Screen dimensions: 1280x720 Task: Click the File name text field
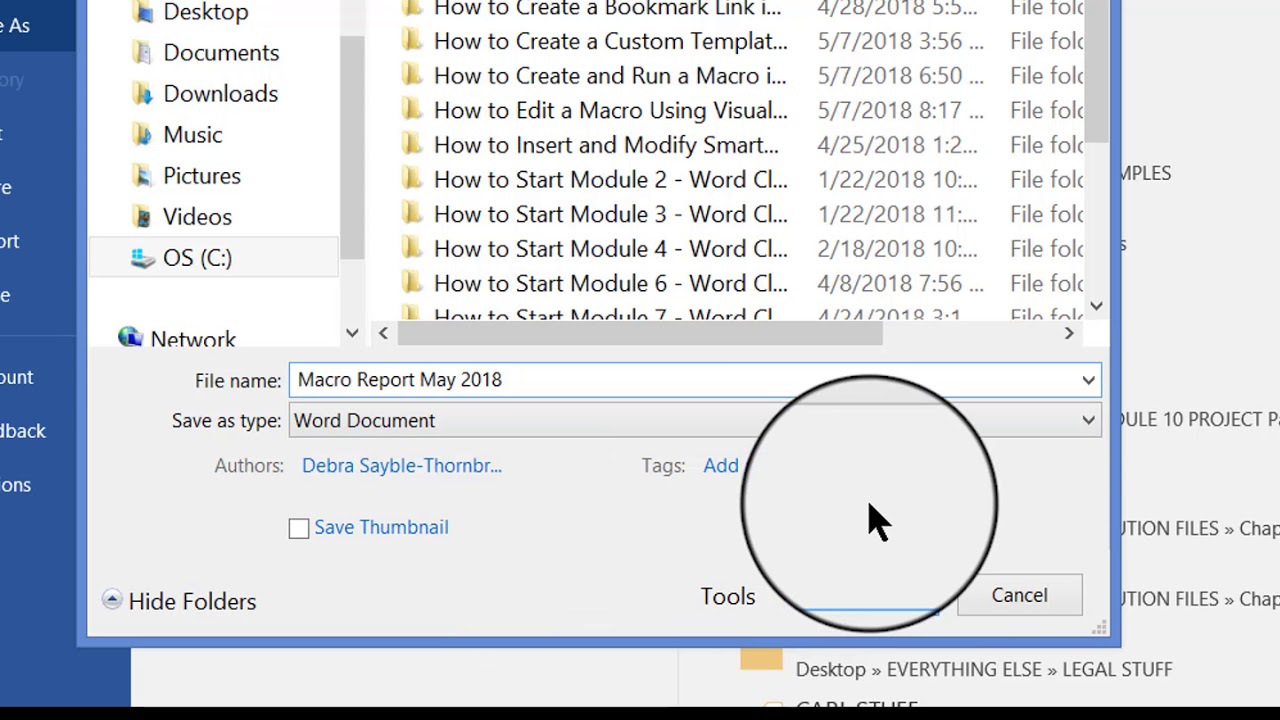coord(680,380)
